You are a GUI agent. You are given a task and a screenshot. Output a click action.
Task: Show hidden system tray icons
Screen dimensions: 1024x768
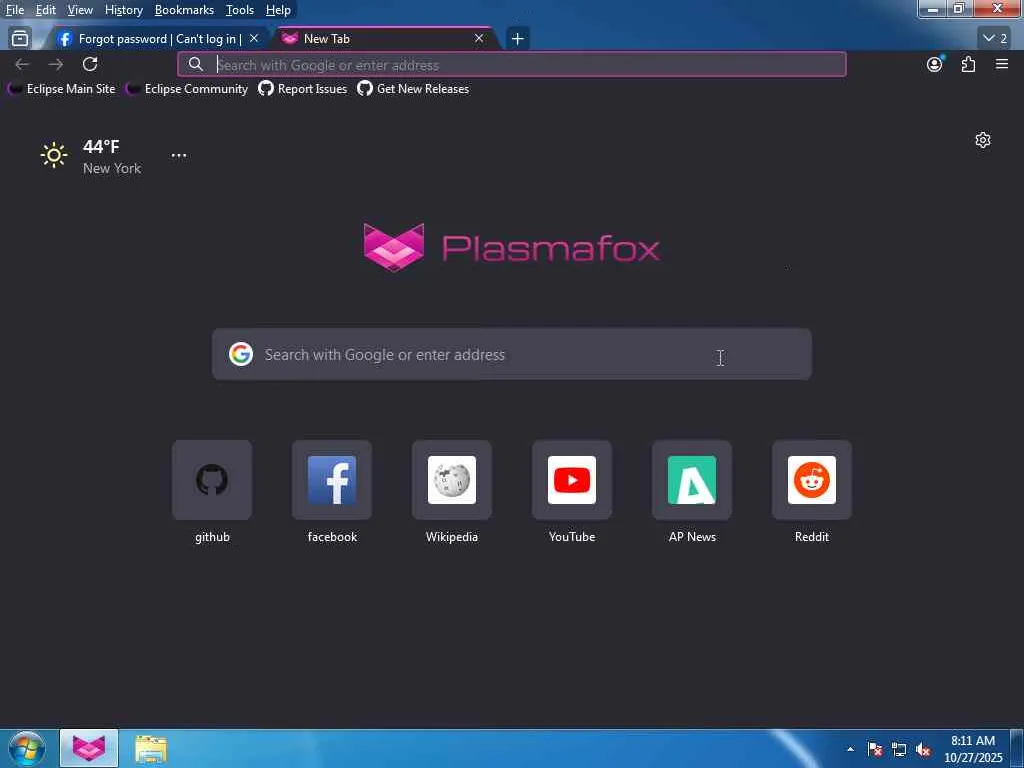pos(850,749)
